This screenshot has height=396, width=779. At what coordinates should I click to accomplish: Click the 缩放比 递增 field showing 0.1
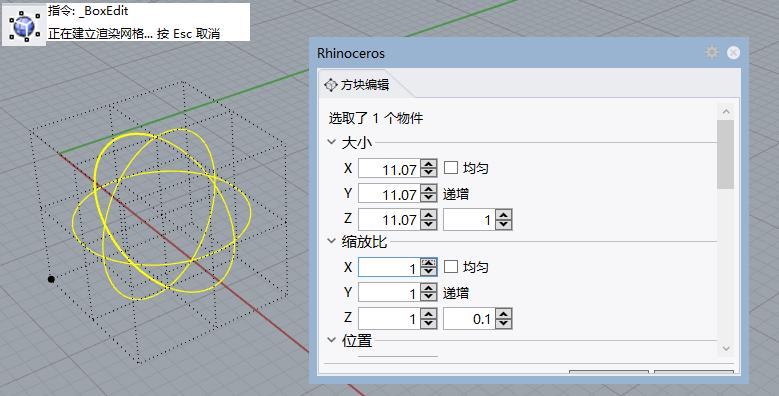[x=469, y=318]
